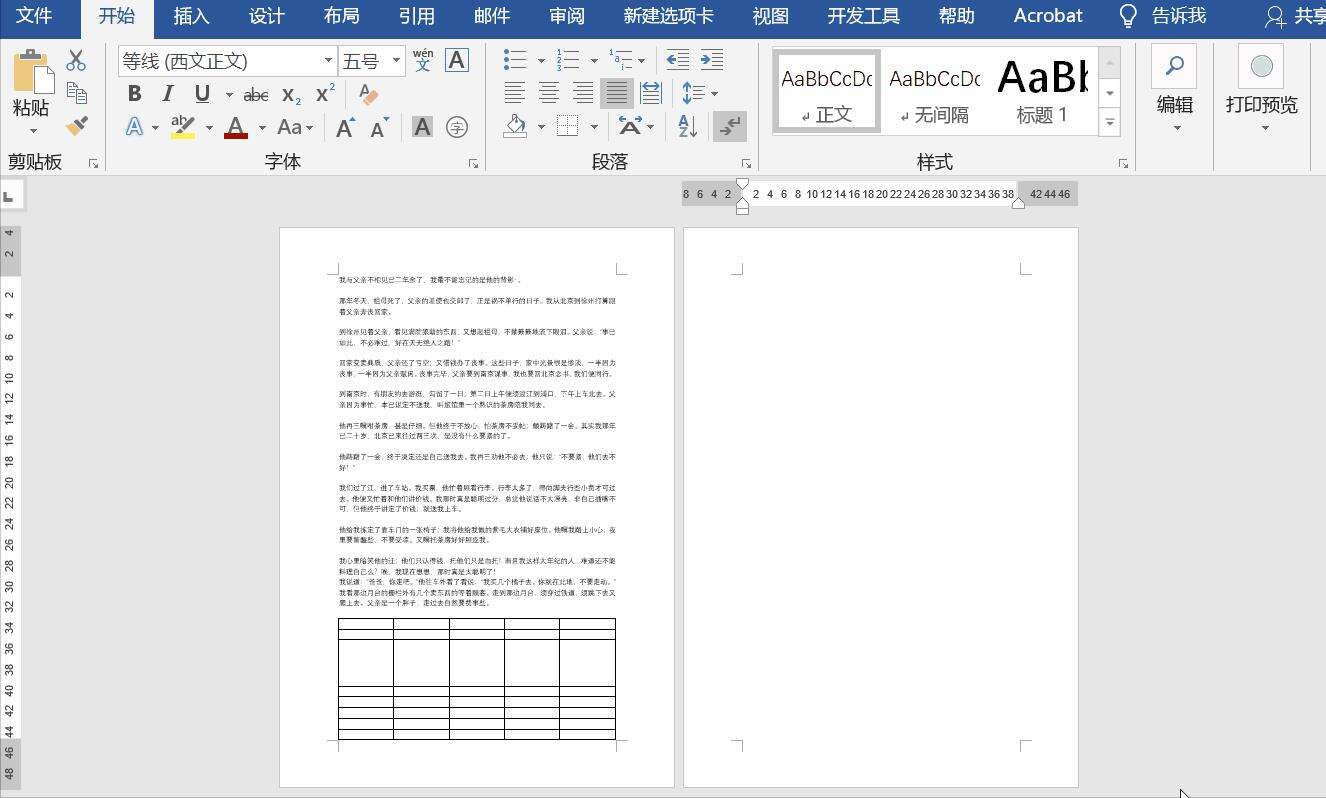Open the Change Case Aa menu
This screenshot has height=798, width=1326.
pyautogui.click(x=295, y=127)
